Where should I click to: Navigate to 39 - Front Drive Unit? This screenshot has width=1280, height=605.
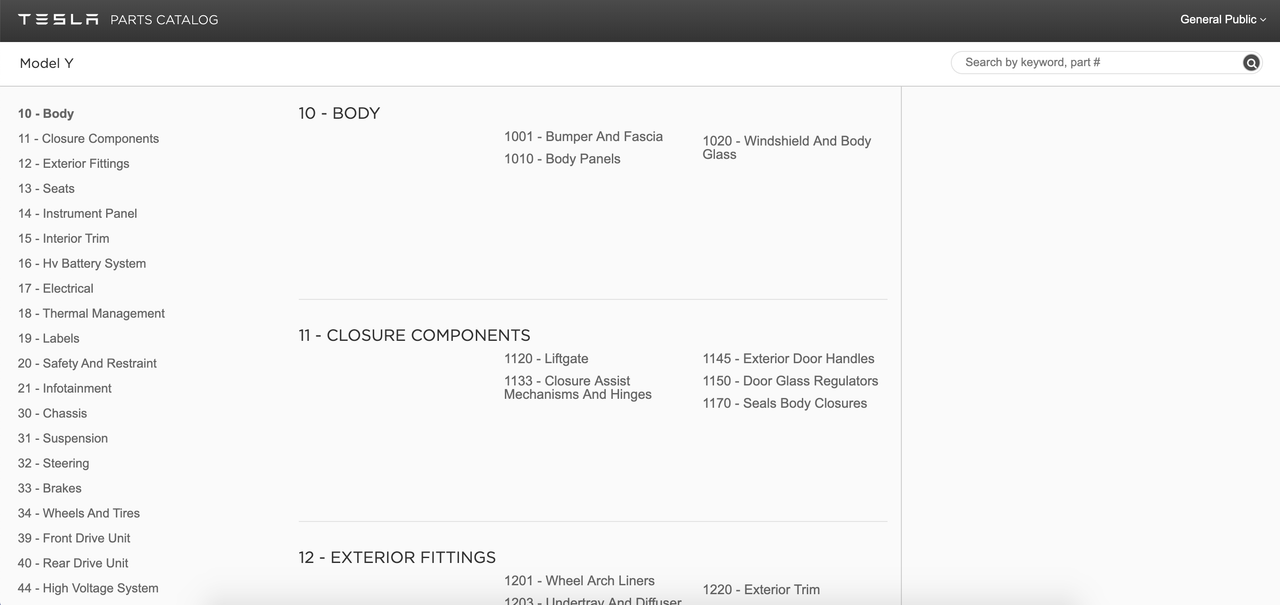[x=75, y=539]
